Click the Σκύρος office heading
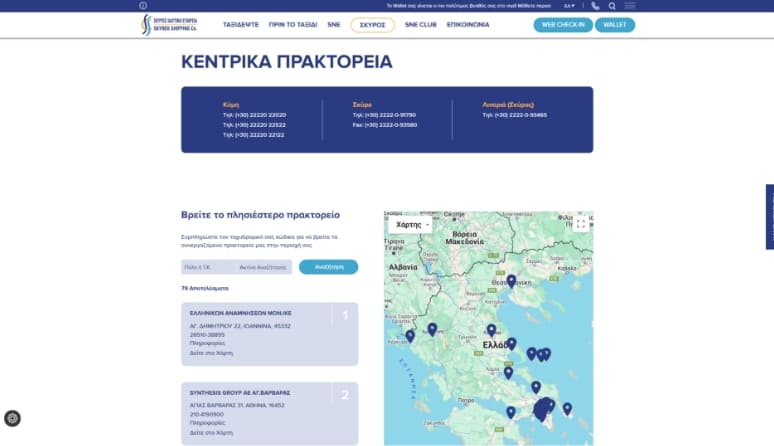Viewport: 774px width, 446px height. 362,105
